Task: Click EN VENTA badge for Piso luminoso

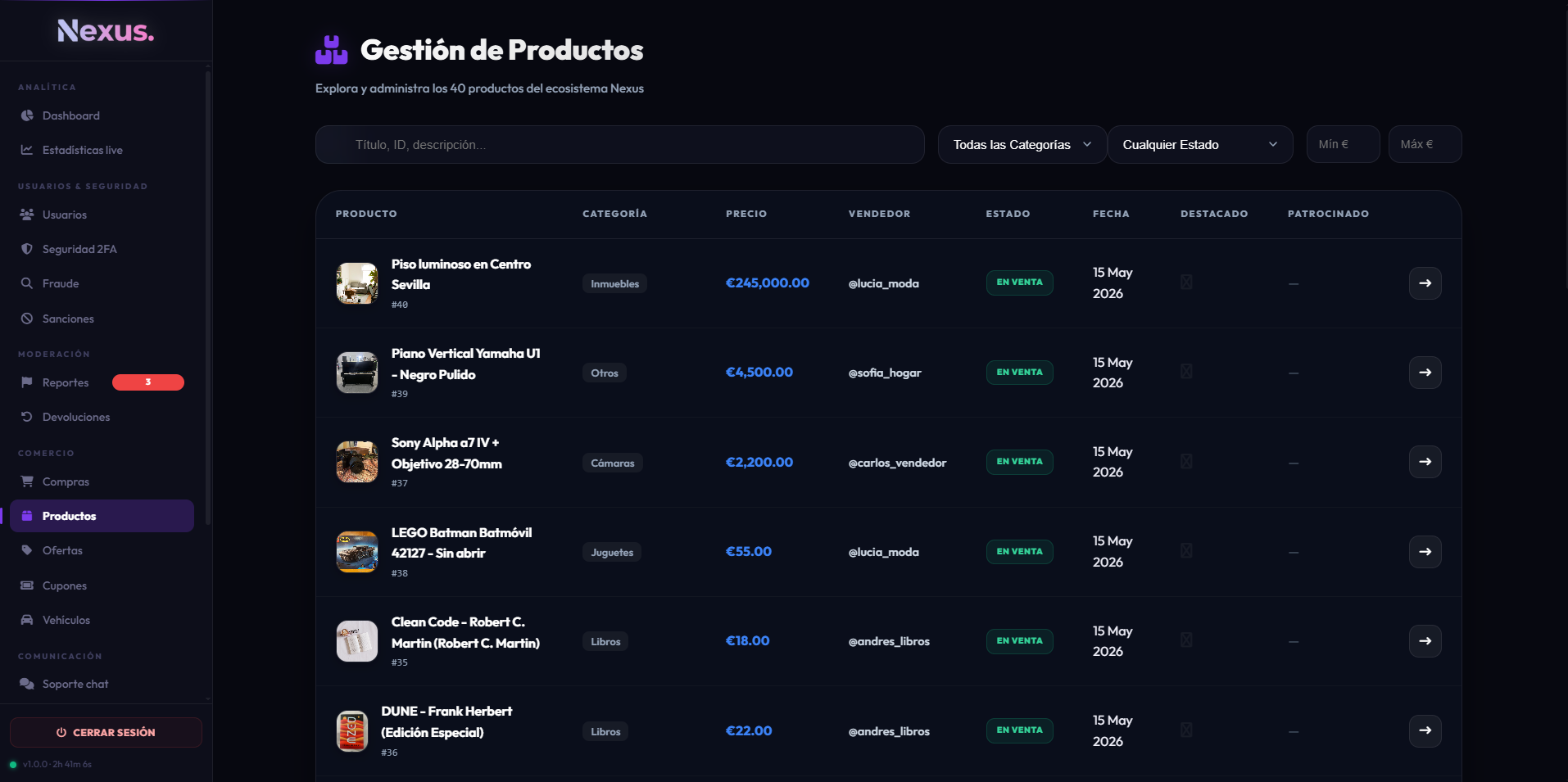Action: 1019,283
